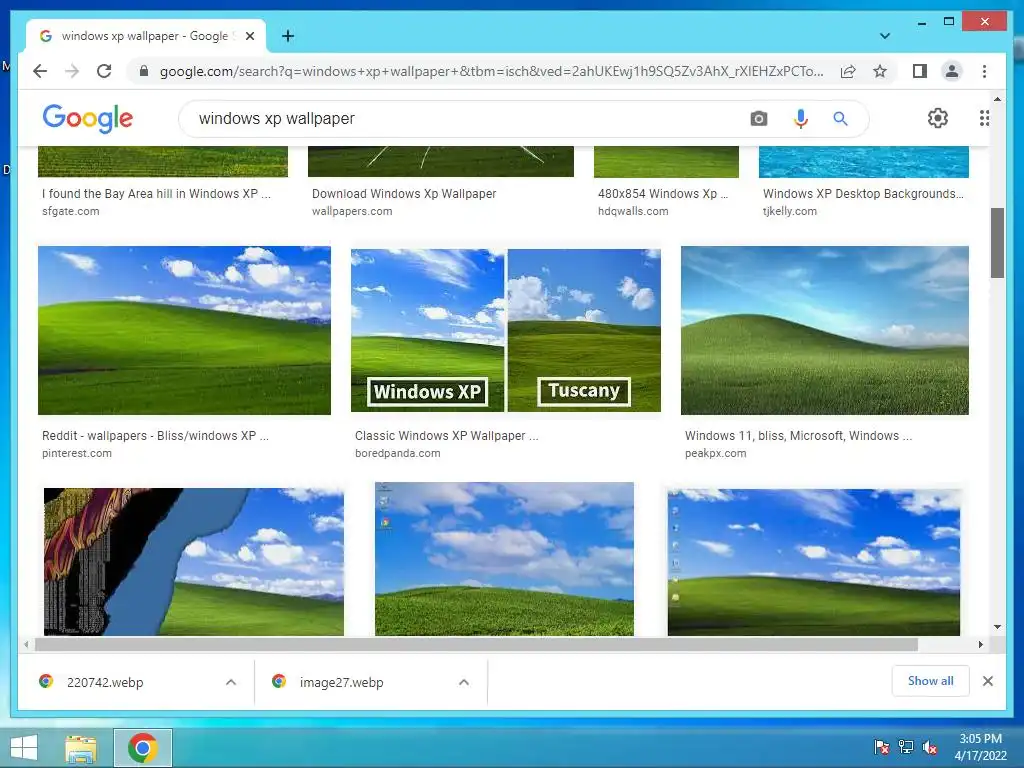Screen dimensions: 1024x768
Task: Open the bottom right XP desktop thumbnail
Action: coord(814,562)
